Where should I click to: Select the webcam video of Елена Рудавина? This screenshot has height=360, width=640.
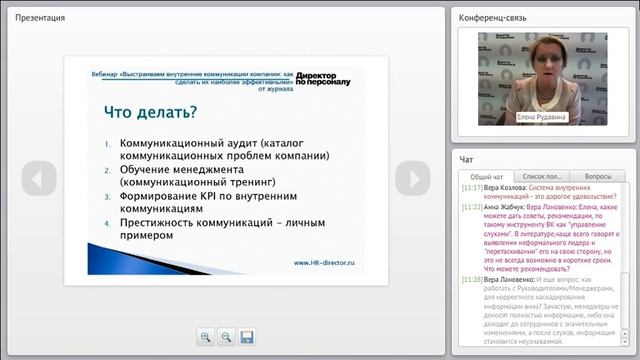tap(542, 79)
